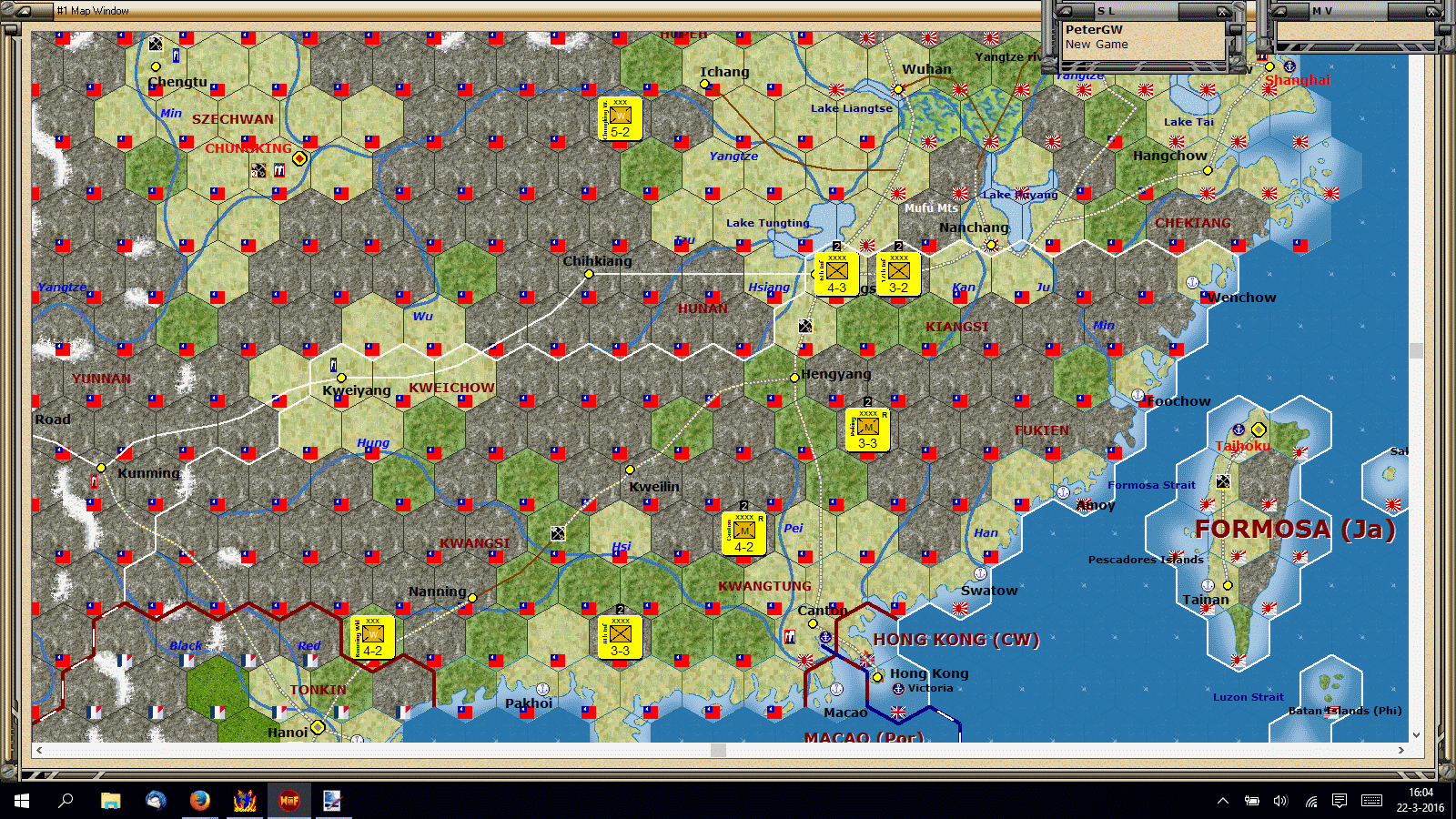1456x819 pixels.
Task: Show hidden system tray icons
Action: [x=1223, y=801]
